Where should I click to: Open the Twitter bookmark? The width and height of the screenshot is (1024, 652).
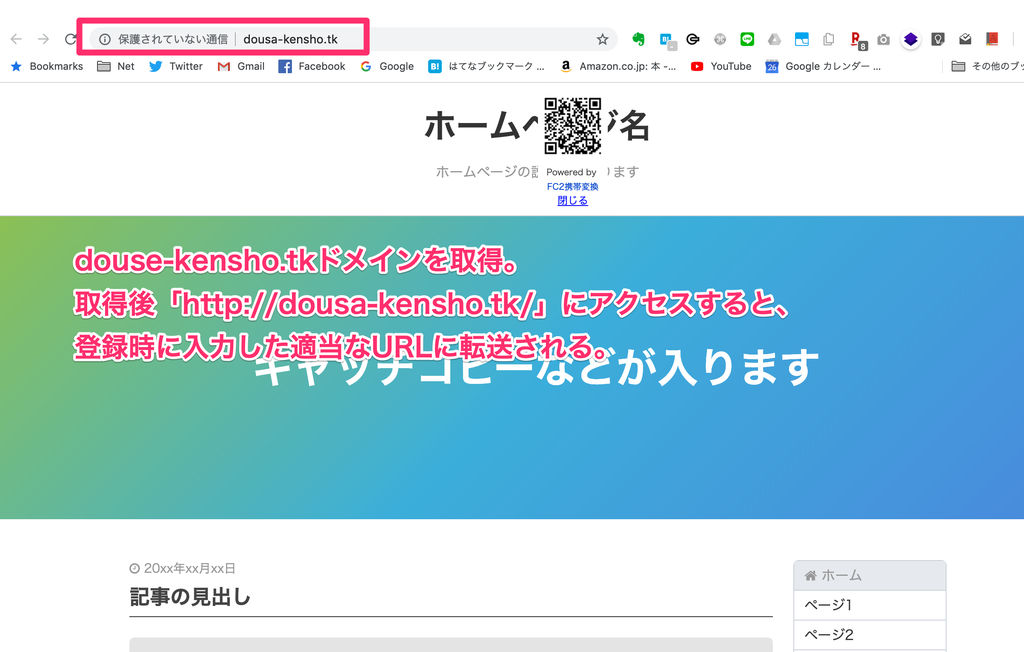[x=175, y=66]
